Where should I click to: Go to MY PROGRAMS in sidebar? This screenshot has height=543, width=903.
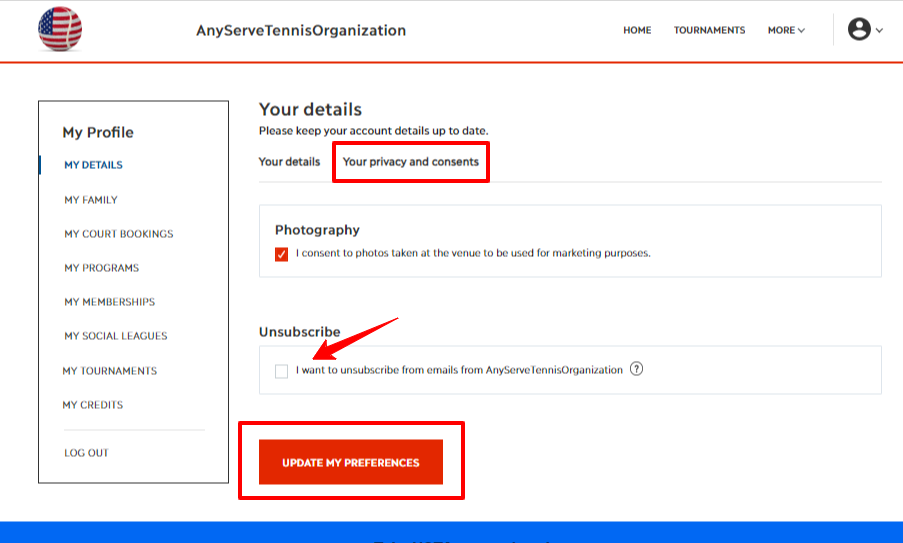coord(101,268)
